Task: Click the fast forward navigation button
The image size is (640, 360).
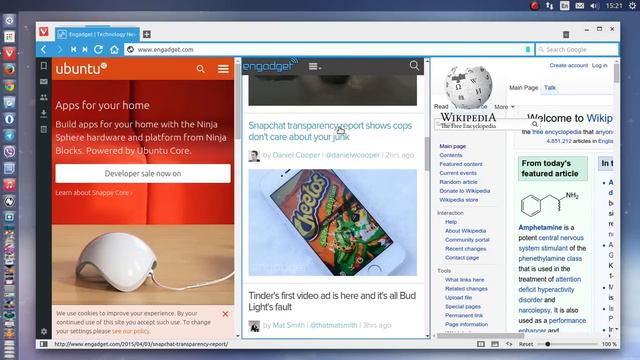Action: [x=85, y=49]
